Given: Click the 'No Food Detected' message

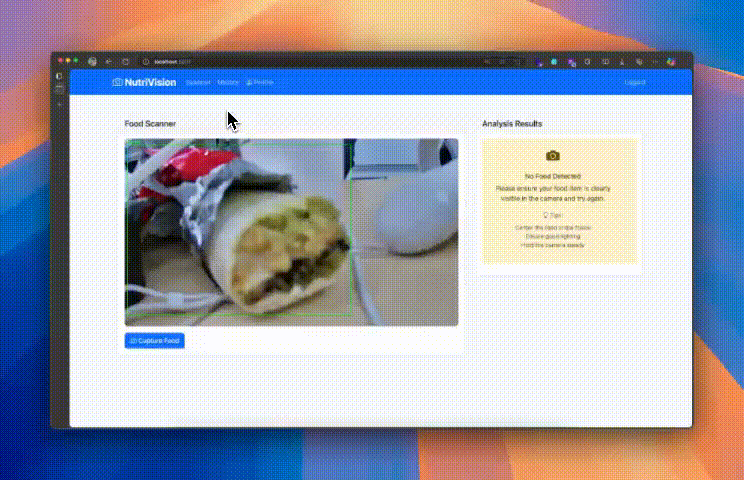Looking at the screenshot, I should [x=553, y=176].
